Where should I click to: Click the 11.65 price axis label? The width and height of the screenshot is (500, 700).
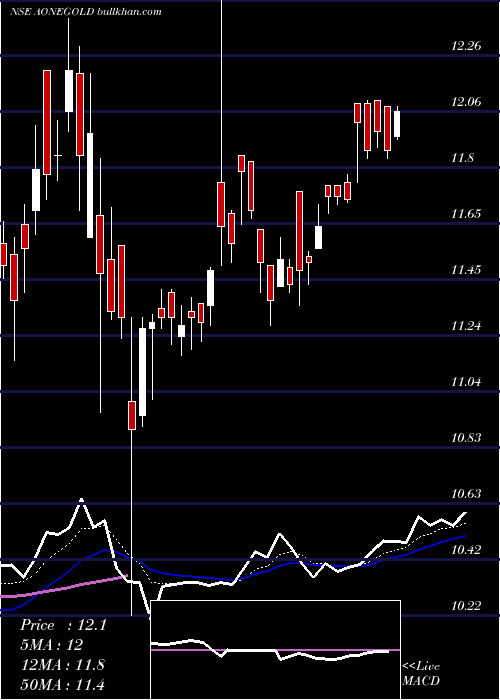[467, 213]
